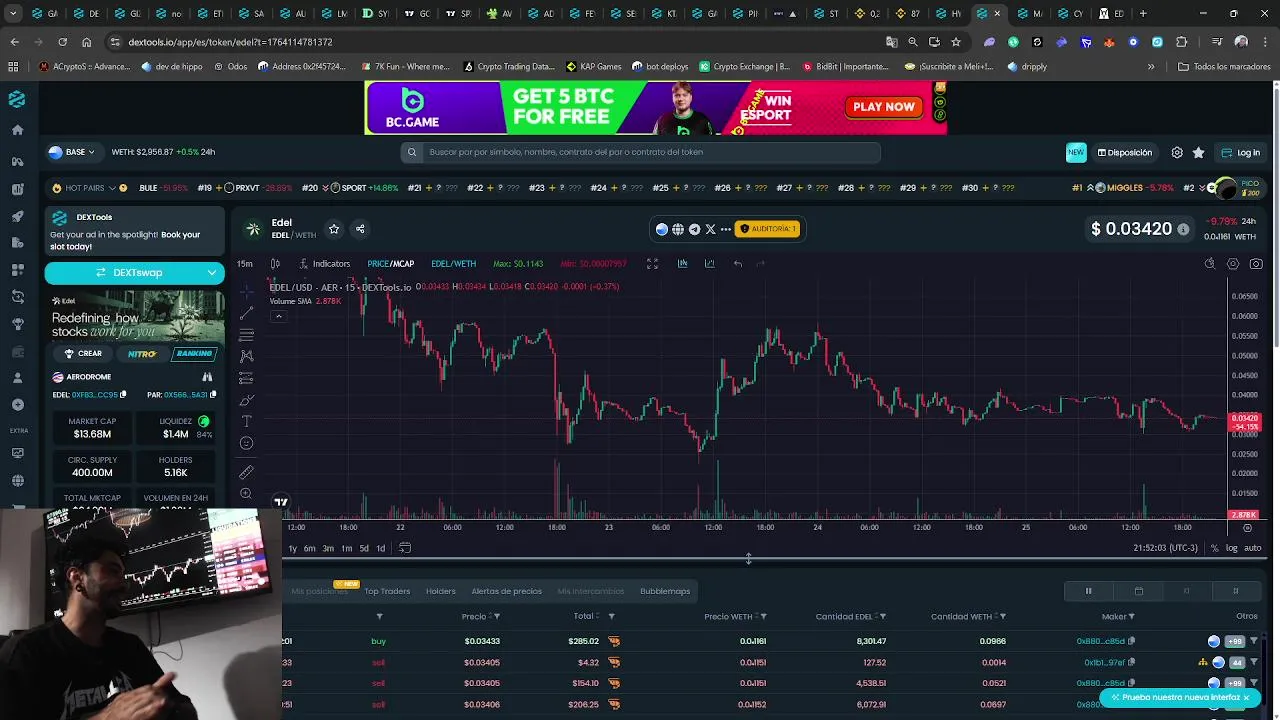Set chart range to 6m
Viewport: 1280px width, 720px height.
(x=309, y=548)
